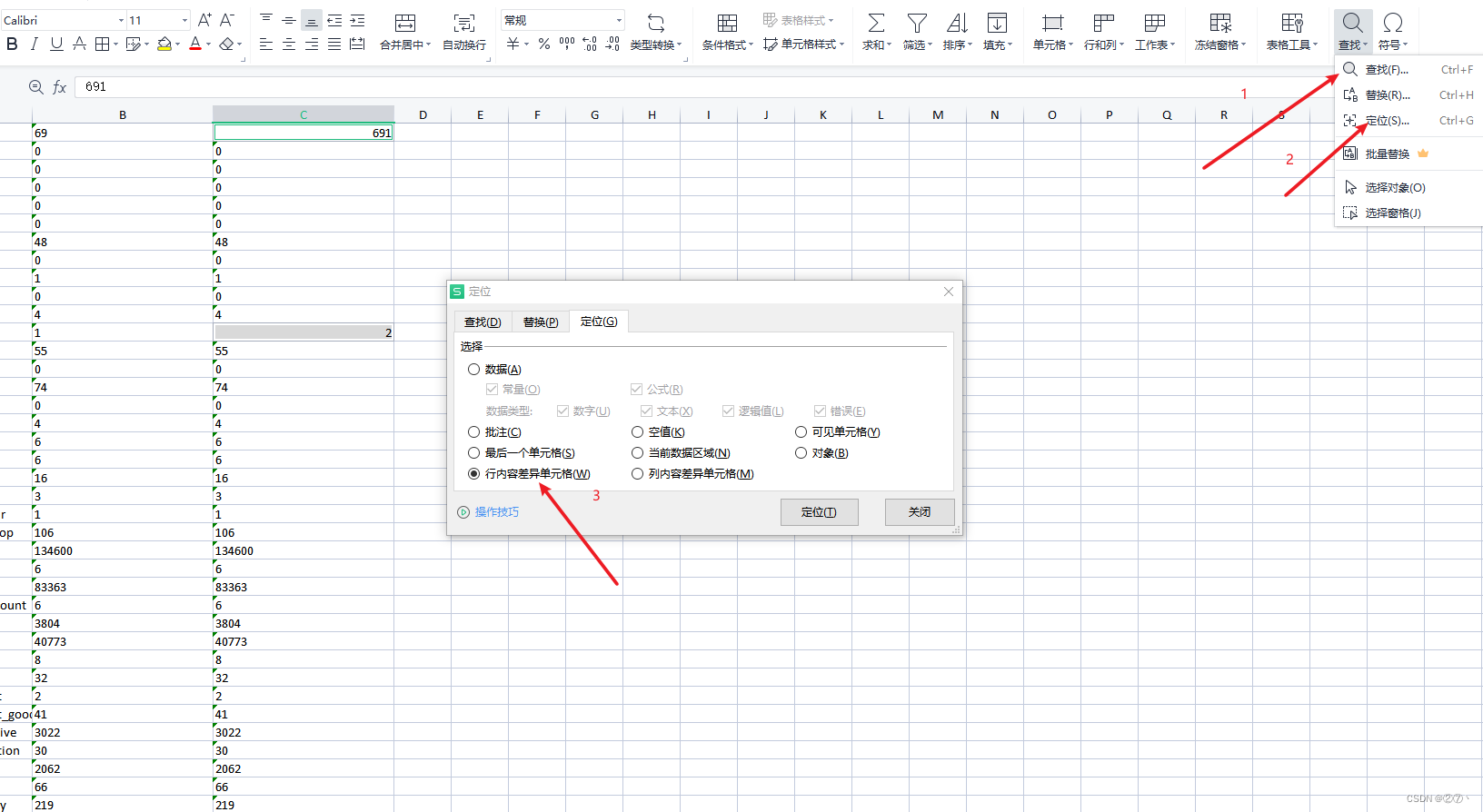The height and width of the screenshot is (812, 1483).
Task: Choose 替换(R)... from the dropdown menu
Action: coord(1408,94)
